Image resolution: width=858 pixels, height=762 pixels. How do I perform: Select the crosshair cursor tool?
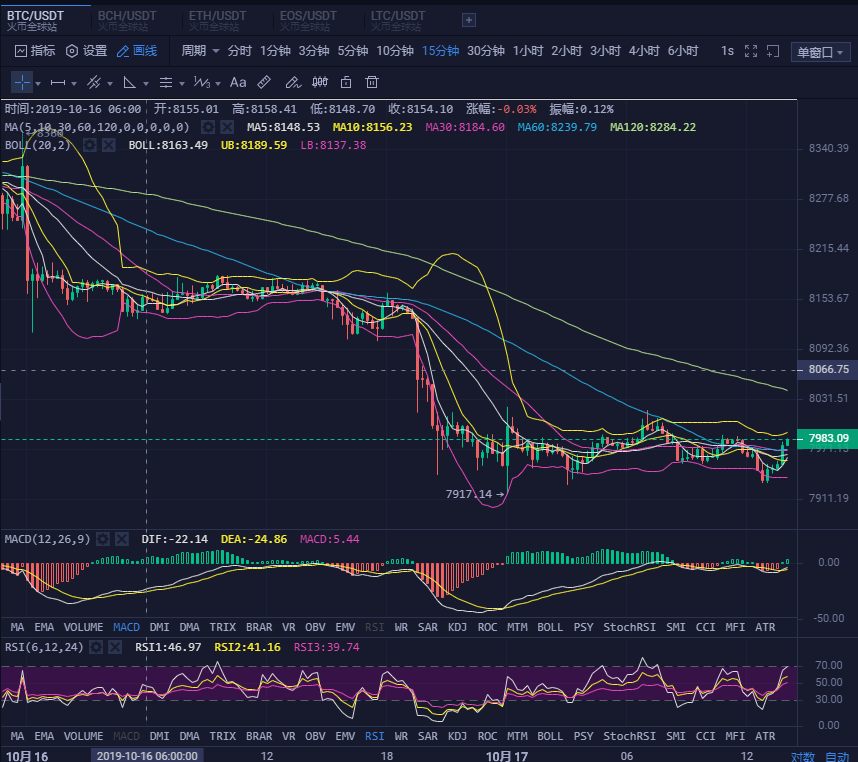pos(22,82)
